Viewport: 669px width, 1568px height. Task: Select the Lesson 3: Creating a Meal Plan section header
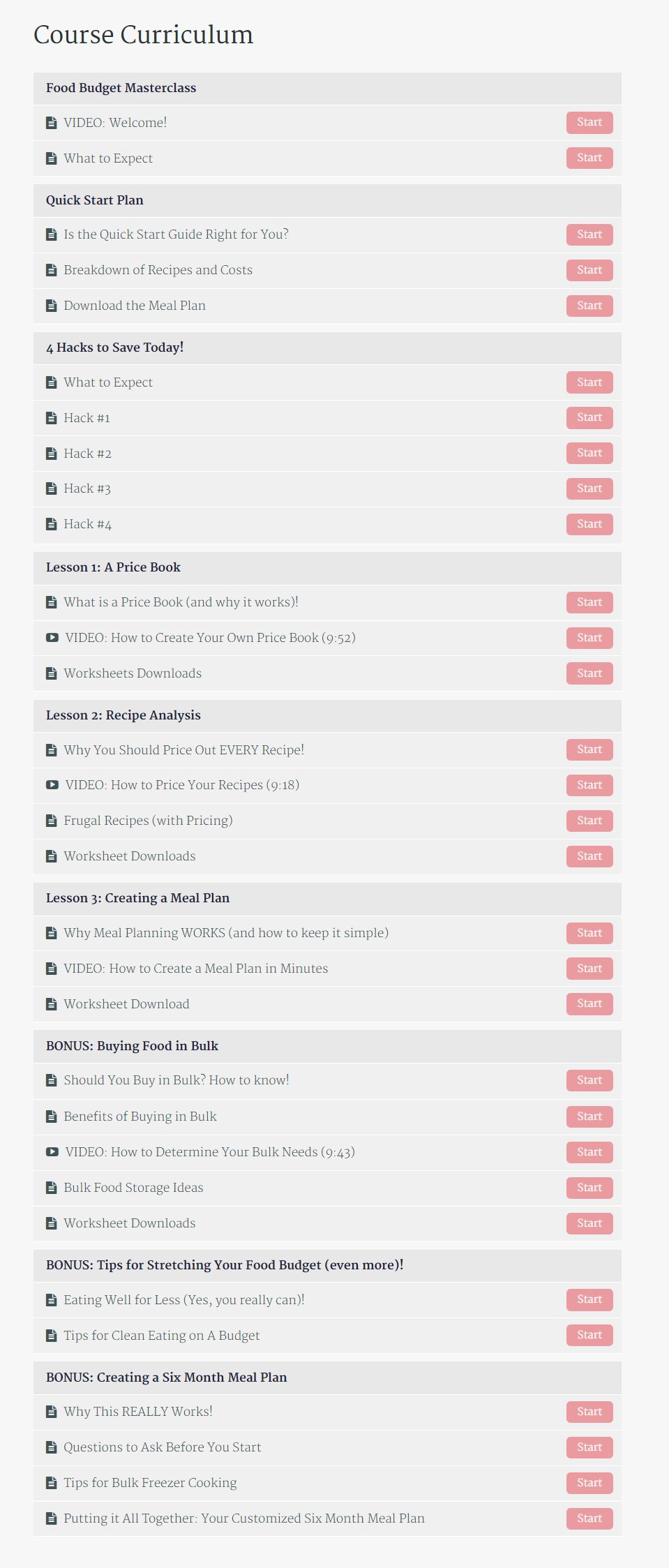click(327, 899)
